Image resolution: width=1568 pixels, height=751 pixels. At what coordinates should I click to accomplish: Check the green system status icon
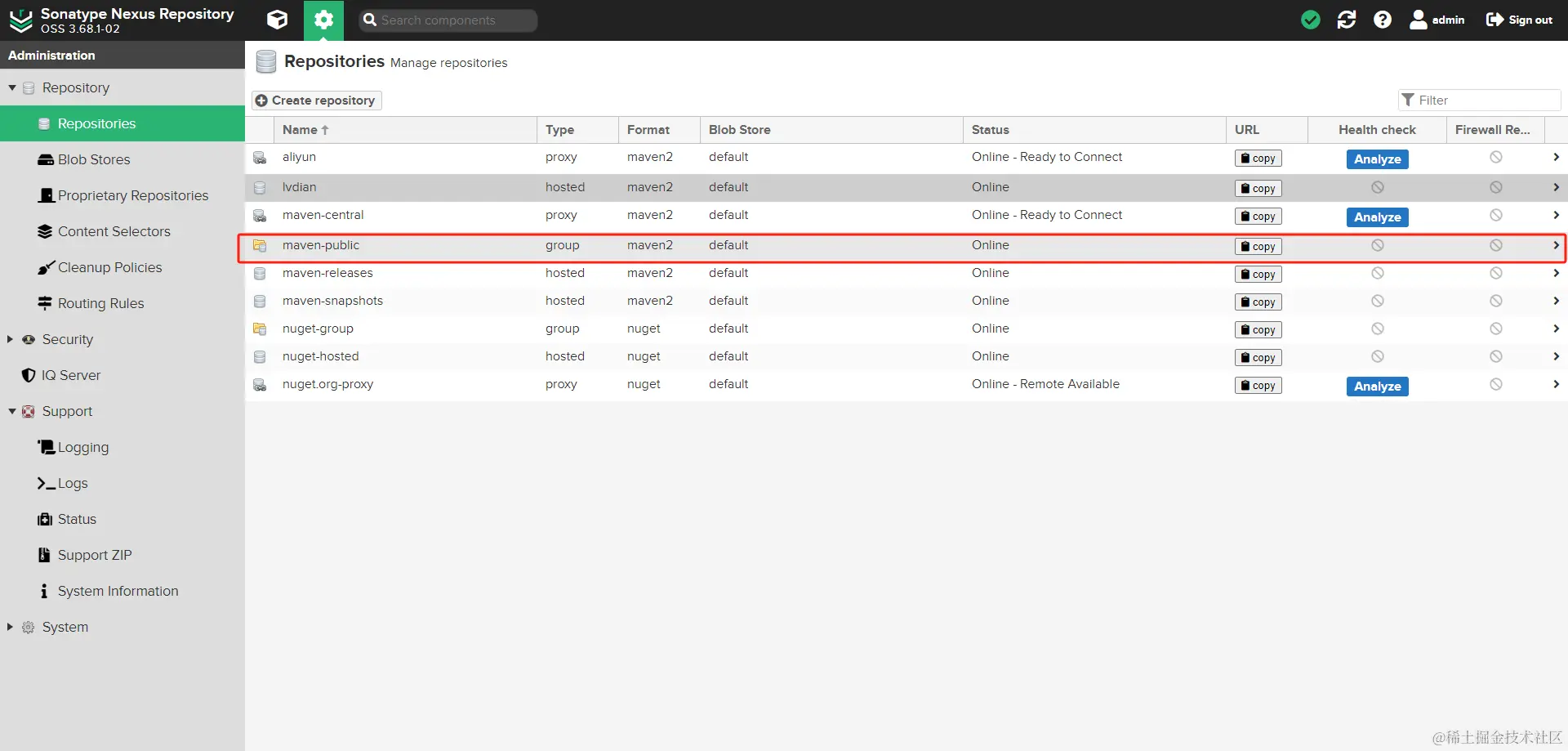coord(1311,20)
